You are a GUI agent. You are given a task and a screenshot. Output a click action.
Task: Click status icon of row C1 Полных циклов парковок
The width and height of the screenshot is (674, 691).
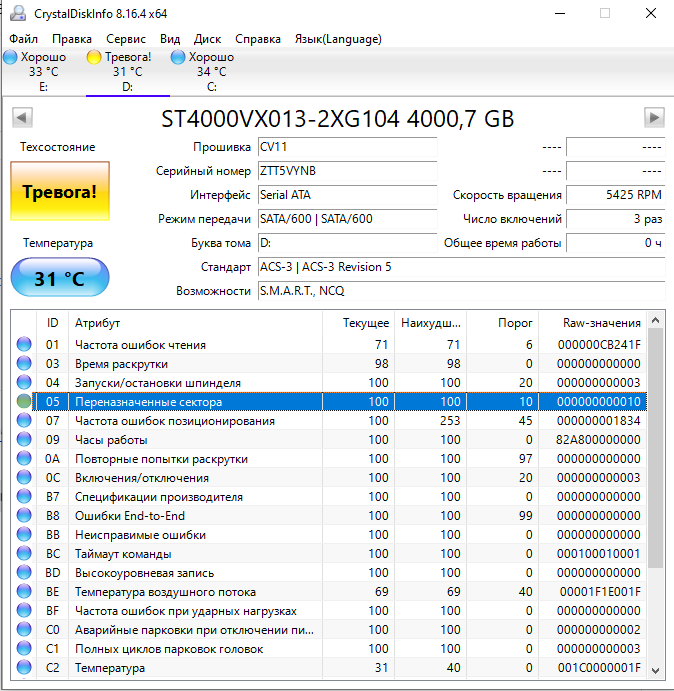24,648
